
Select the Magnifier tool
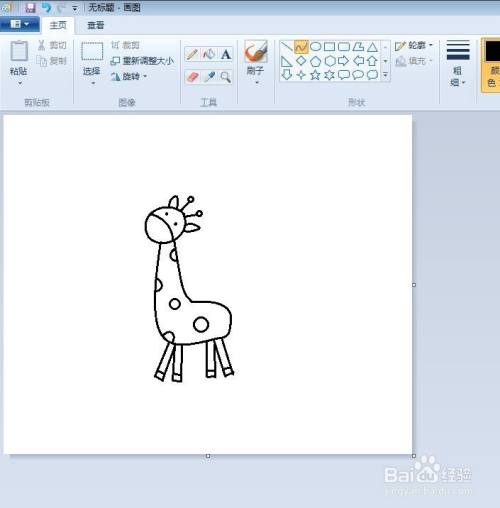226,77
